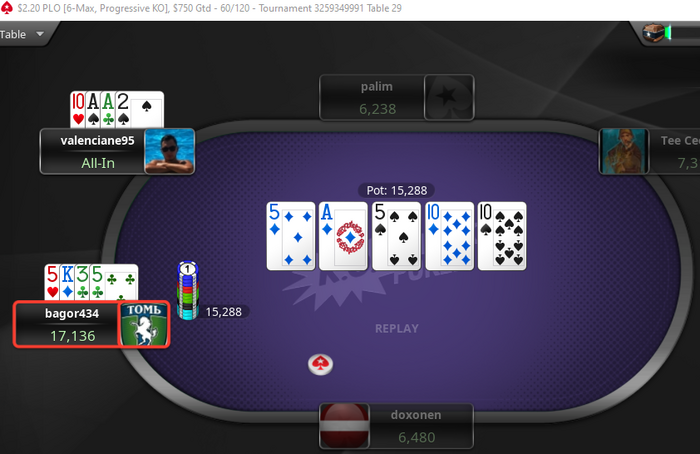Screen dimensions: 700x454
Task: Select the ace of diamonds board card
Action: [x=343, y=236]
